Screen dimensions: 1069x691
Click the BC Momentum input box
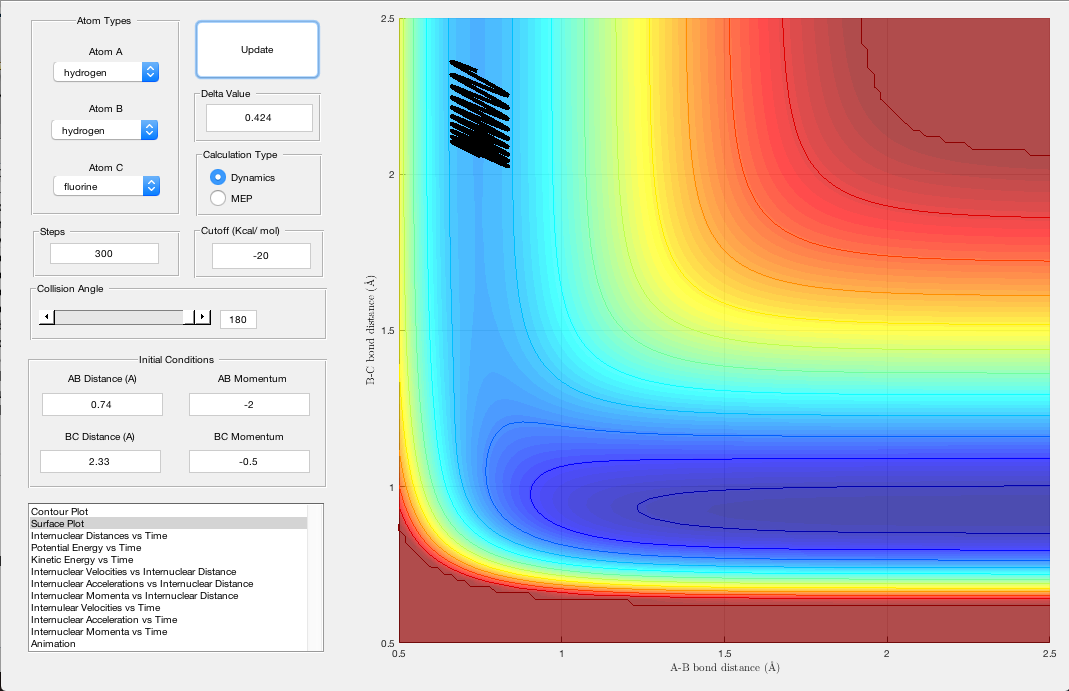coord(249,461)
